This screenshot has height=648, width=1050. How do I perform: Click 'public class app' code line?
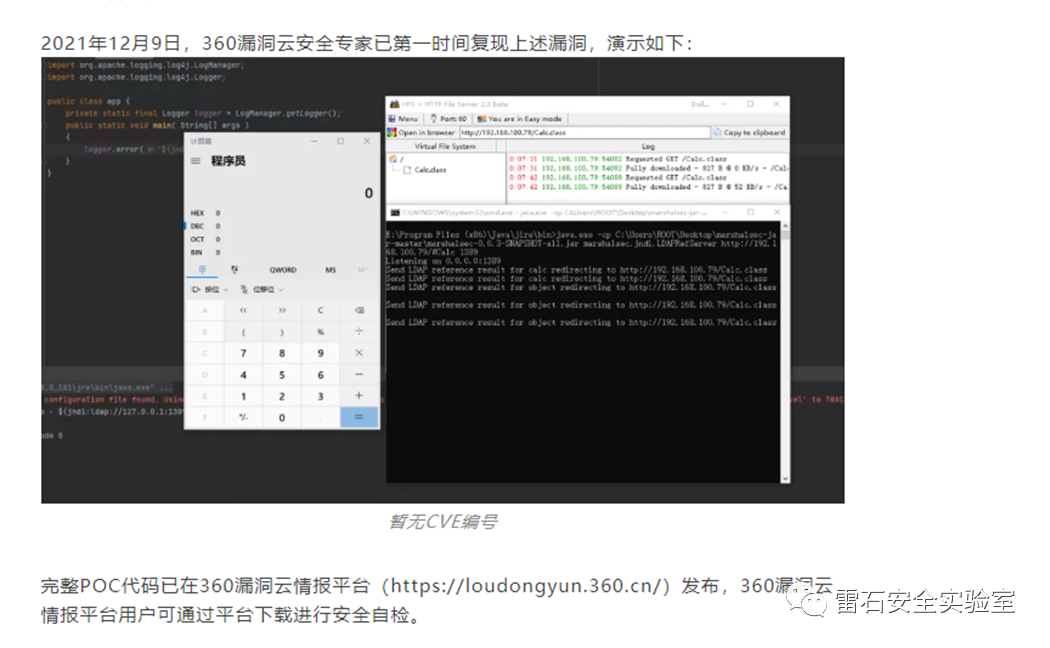pyautogui.click(x=88, y=102)
